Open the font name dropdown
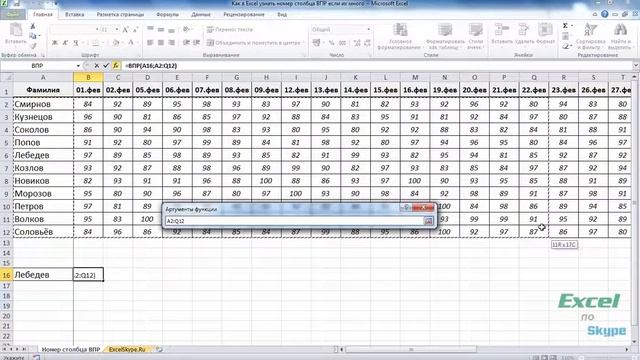The height and width of the screenshot is (360, 640). [97, 30]
